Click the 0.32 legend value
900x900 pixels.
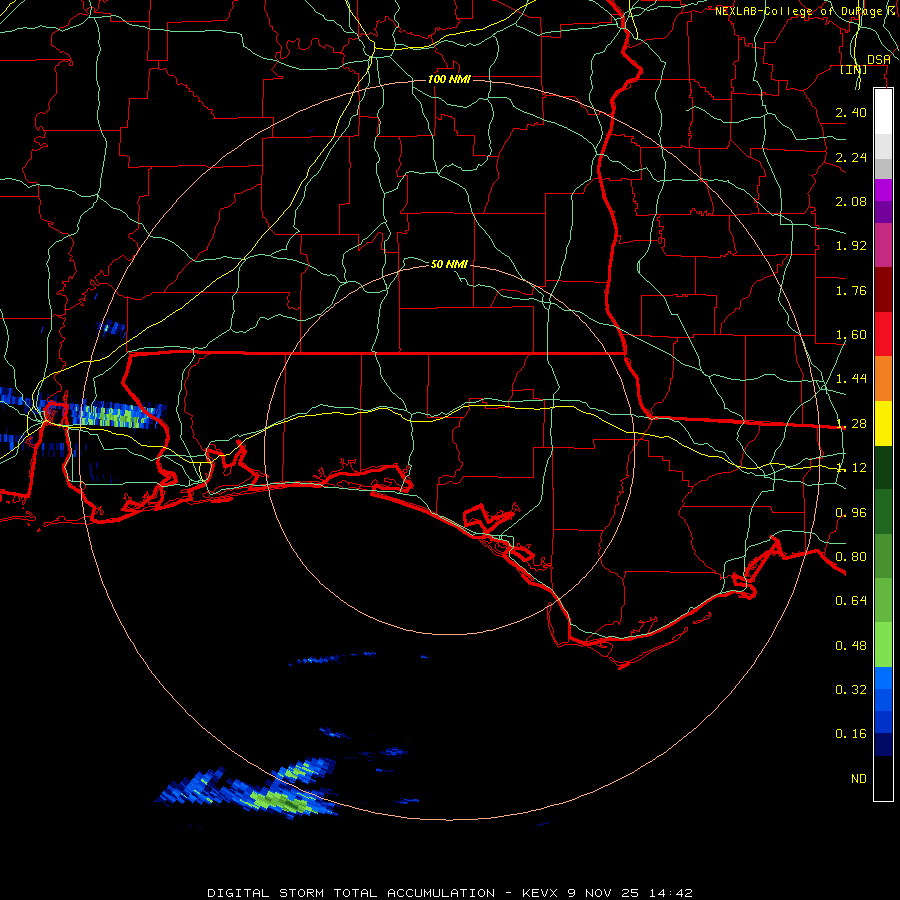[x=851, y=689]
